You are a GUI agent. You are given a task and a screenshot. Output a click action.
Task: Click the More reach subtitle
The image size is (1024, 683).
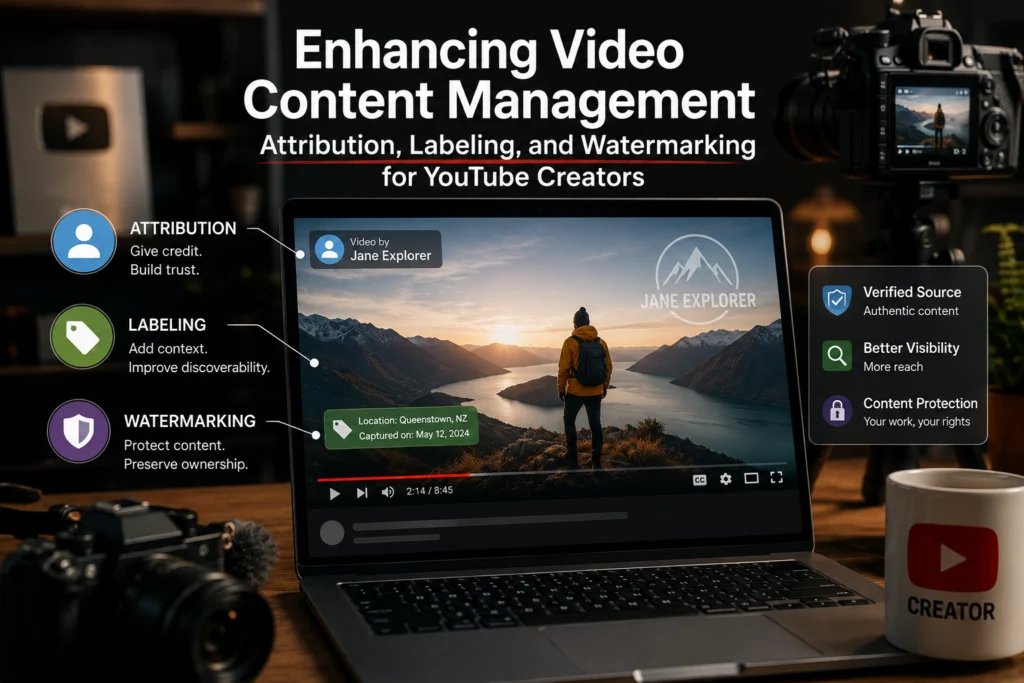click(893, 367)
